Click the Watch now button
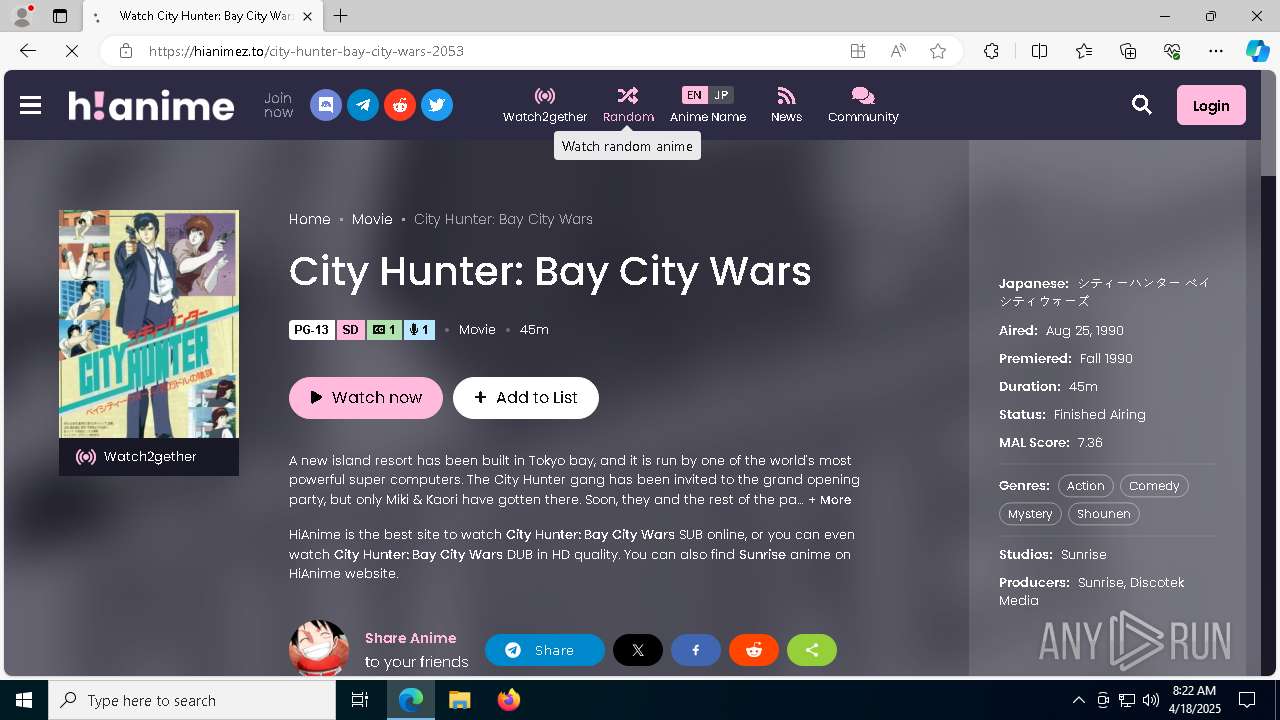This screenshot has width=1280, height=720. click(366, 397)
